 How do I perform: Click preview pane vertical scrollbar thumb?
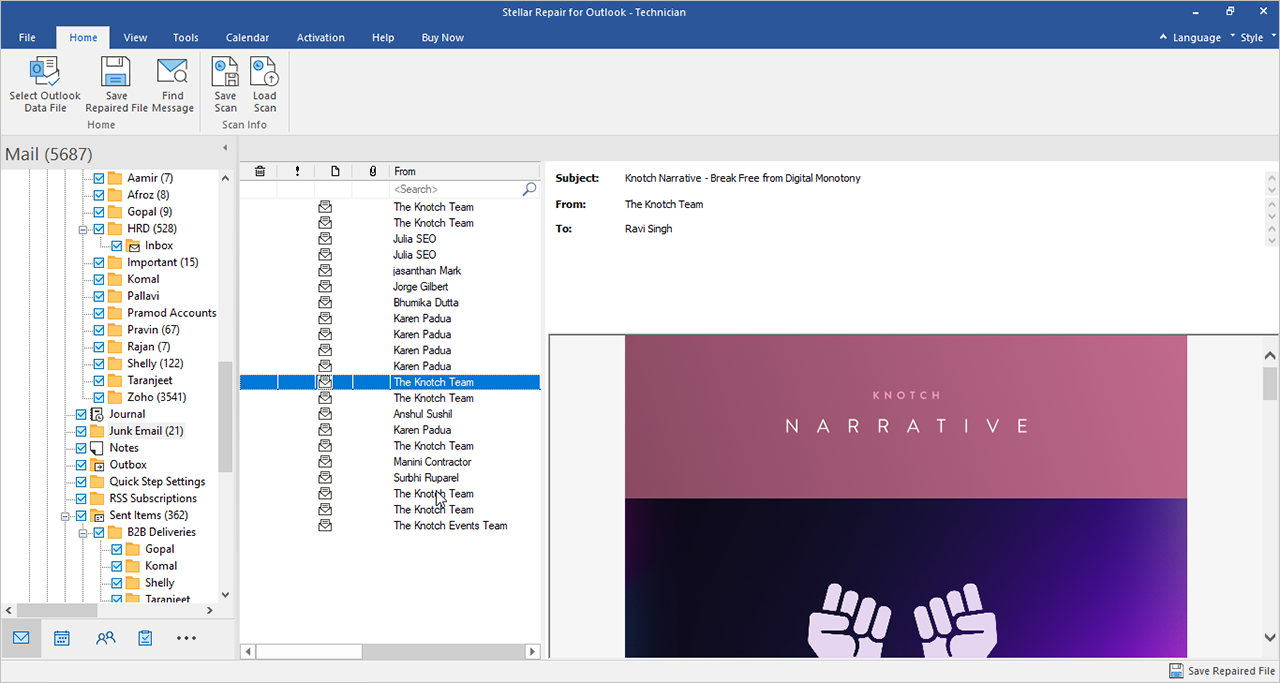tap(1271, 383)
